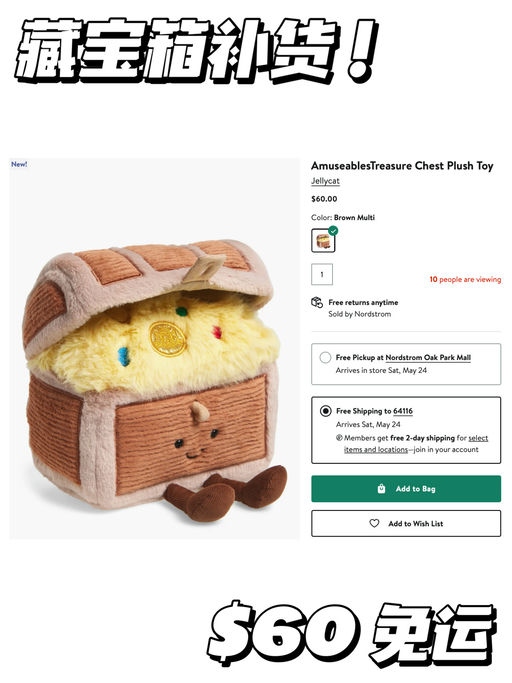Choose the Brown Multi color swatch

323,240
